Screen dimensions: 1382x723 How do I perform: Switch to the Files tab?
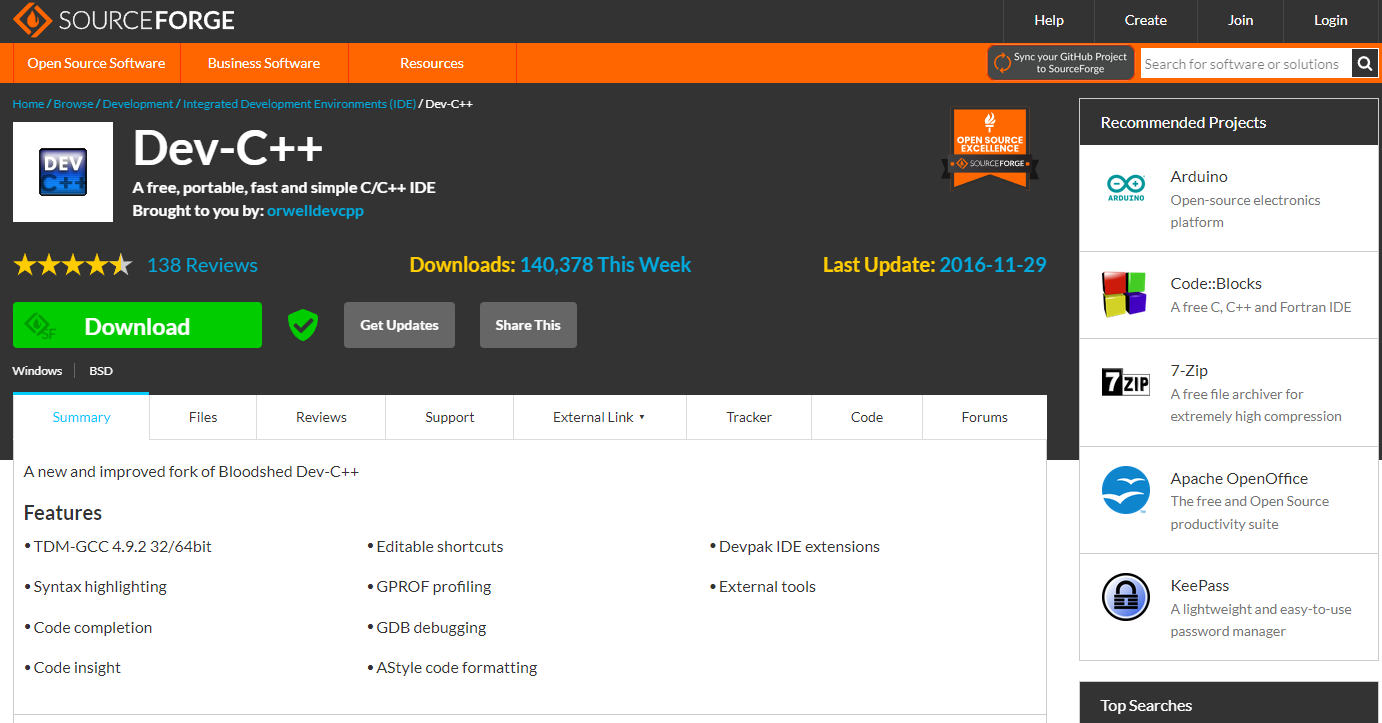(x=203, y=417)
